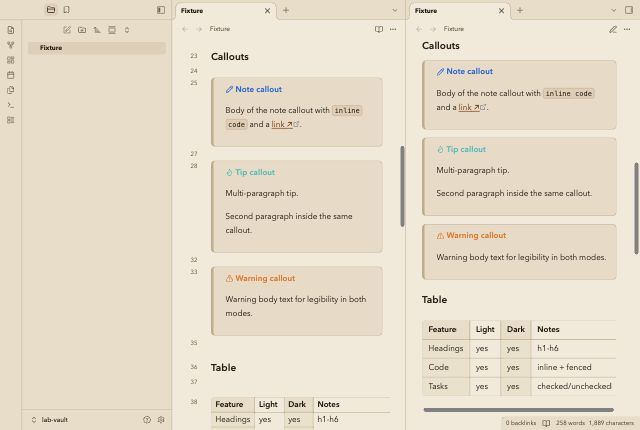This screenshot has width=640, height=430.
Task: Click the Warning callout title in editing pane
Action: [x=265, y=278]
